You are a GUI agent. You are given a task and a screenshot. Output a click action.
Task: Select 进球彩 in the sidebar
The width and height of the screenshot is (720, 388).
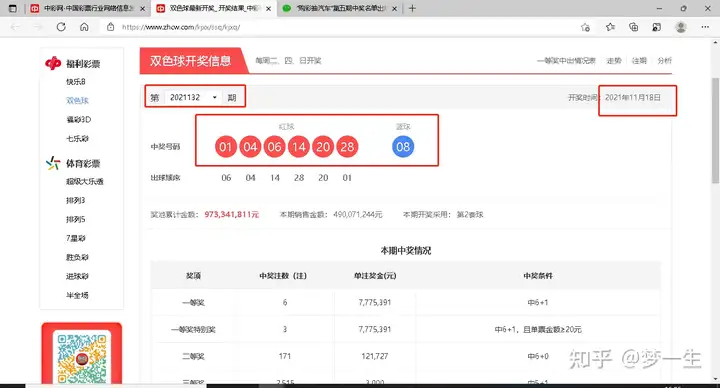point(77,276)
